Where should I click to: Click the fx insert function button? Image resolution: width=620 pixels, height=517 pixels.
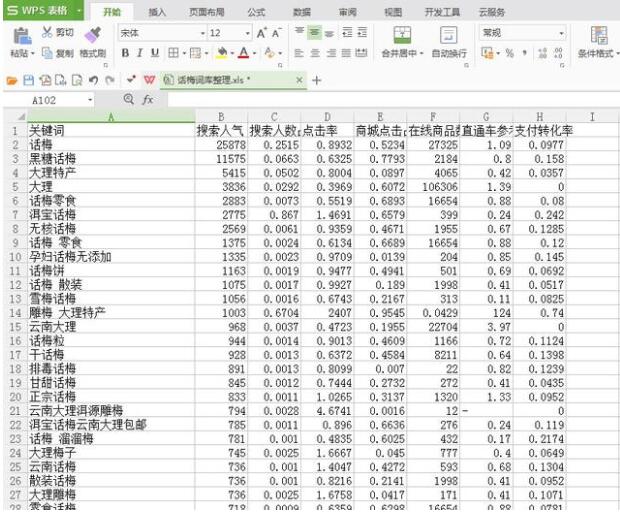coord(147,100)
